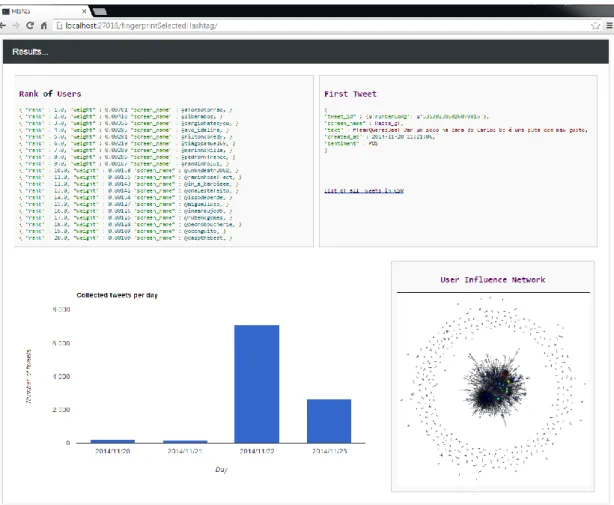Click the tweet_id line in First Tweet
614x505 pixels.
pos(406,116)
